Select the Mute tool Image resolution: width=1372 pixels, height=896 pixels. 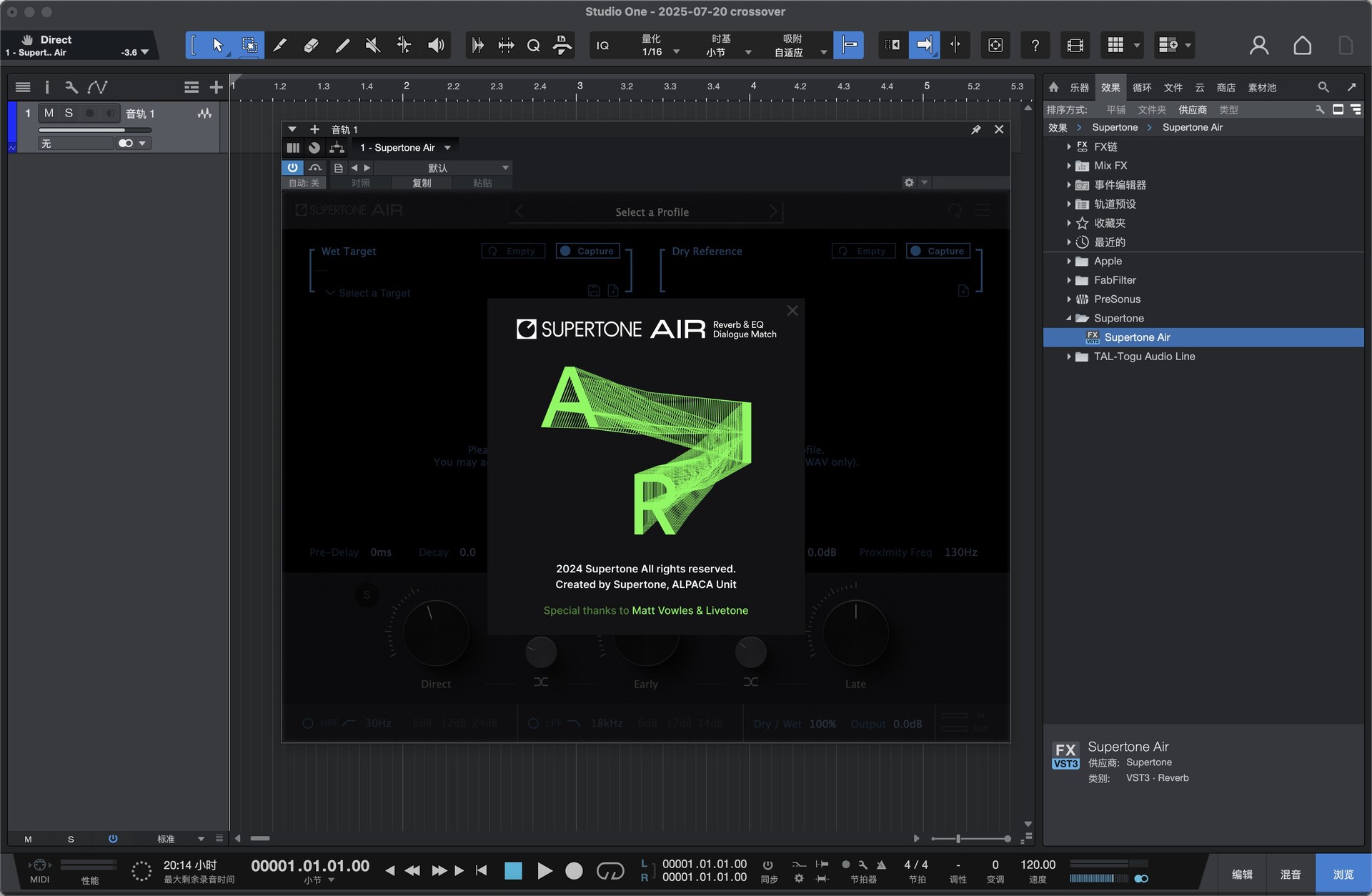tap(372, 46)
